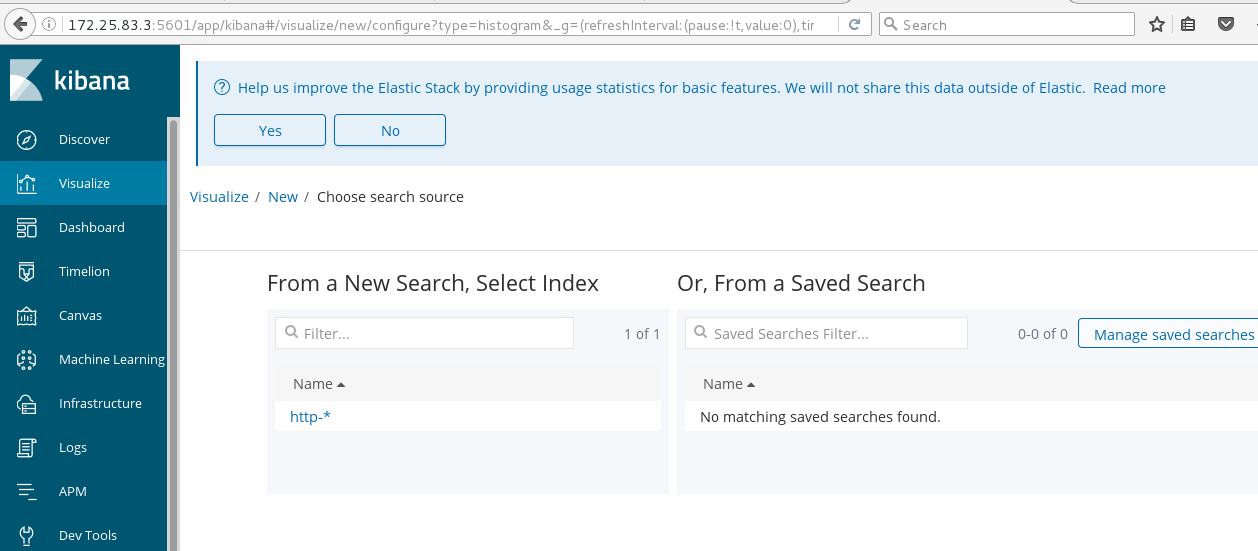Focus the index Filter input field
This screenshot has width=1258, height=551.
425,333
